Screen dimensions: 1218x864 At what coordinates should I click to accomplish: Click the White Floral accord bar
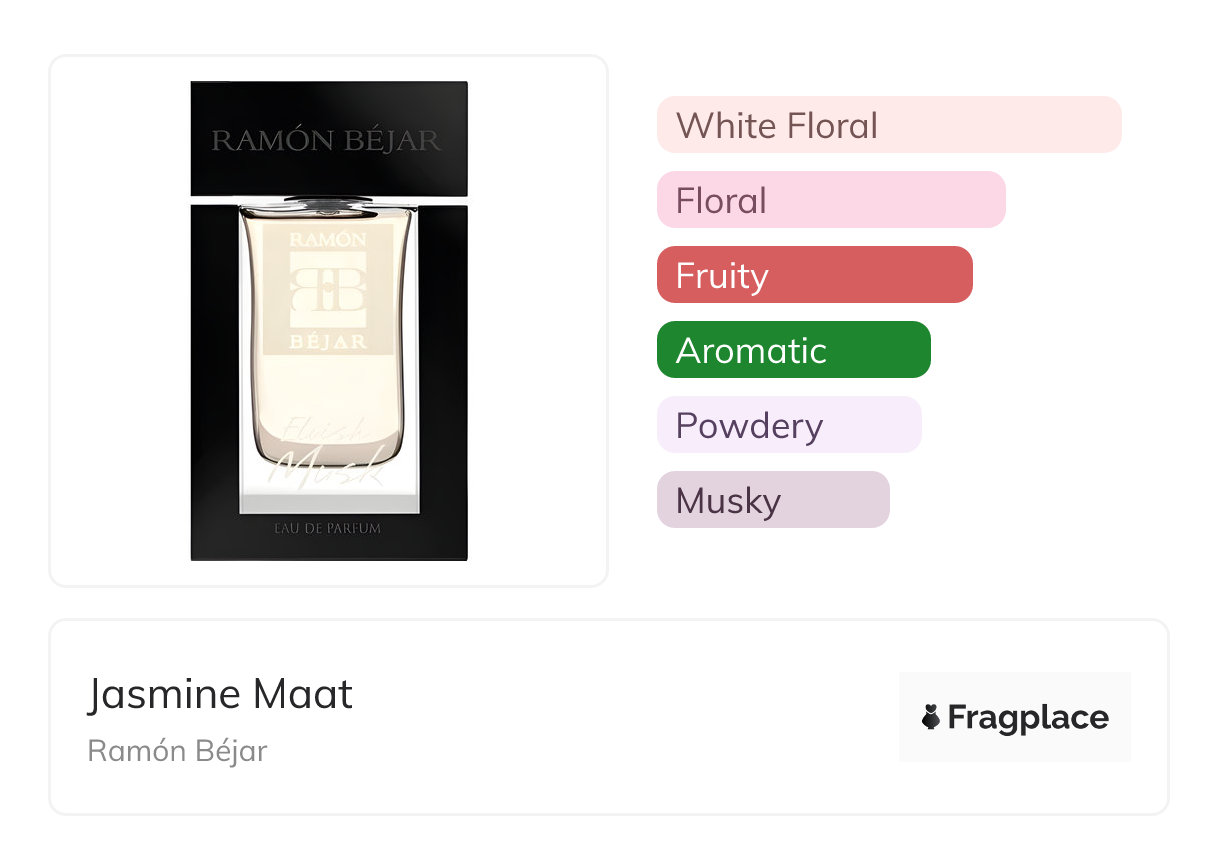tap(888, 125)
